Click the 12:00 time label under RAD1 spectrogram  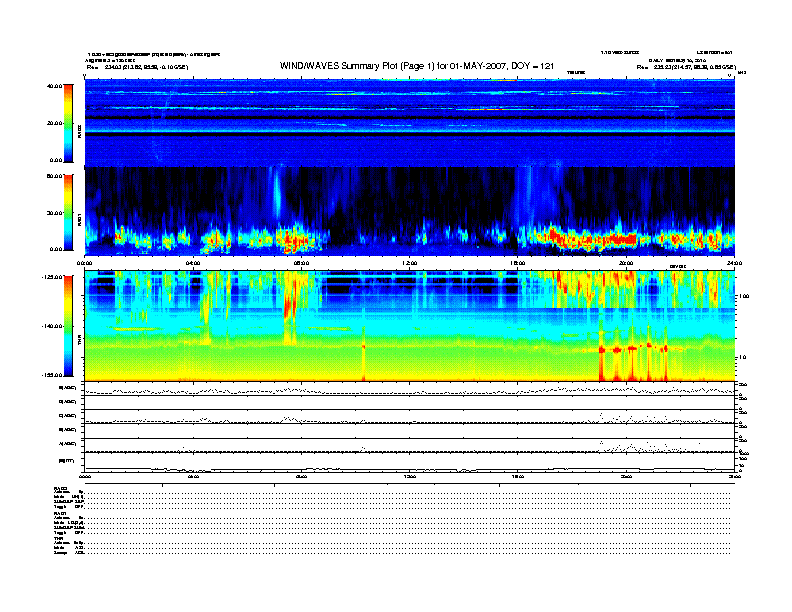(x=410, y=263)
